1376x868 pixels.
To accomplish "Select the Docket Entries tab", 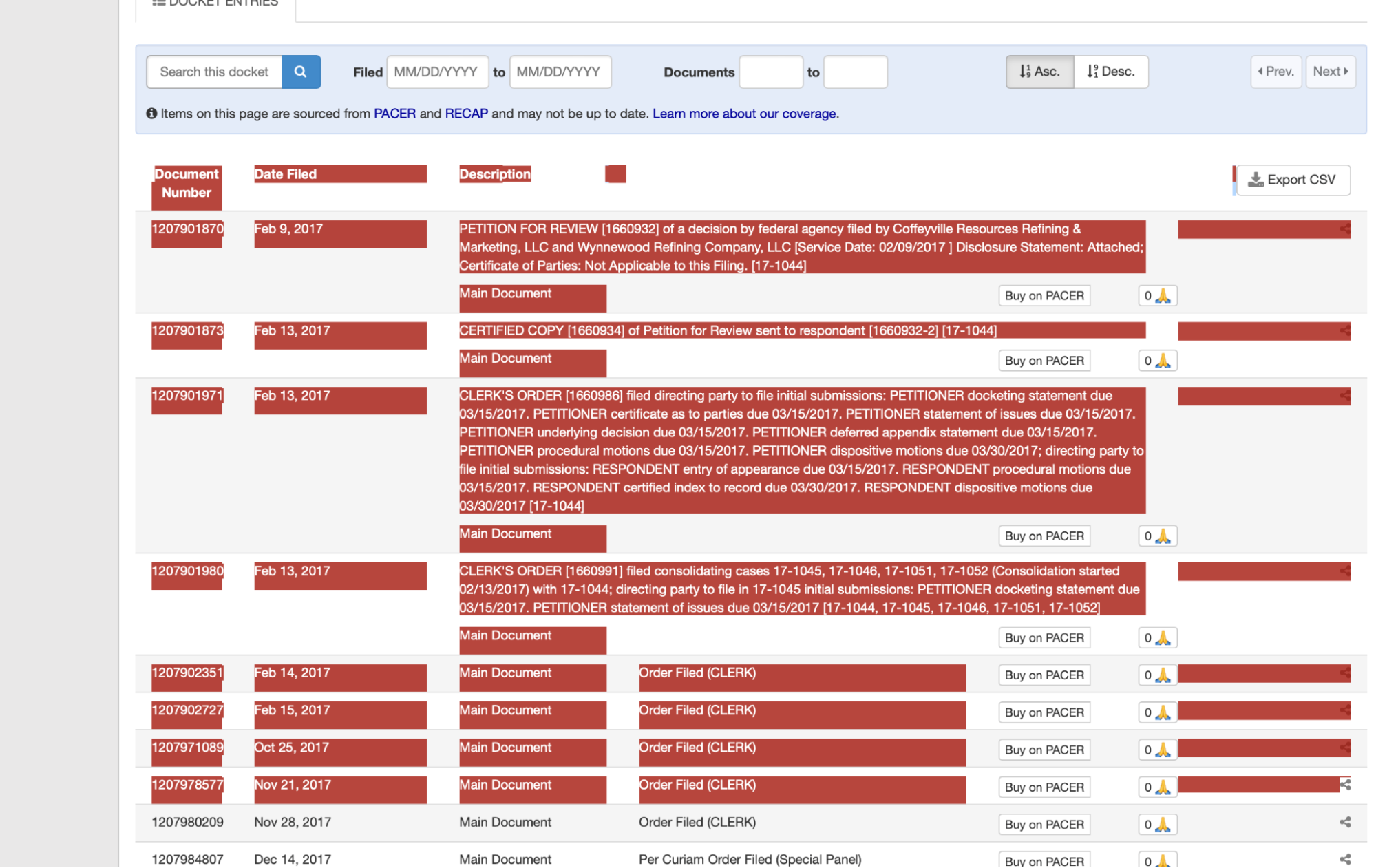I will [x=213, y=4].
